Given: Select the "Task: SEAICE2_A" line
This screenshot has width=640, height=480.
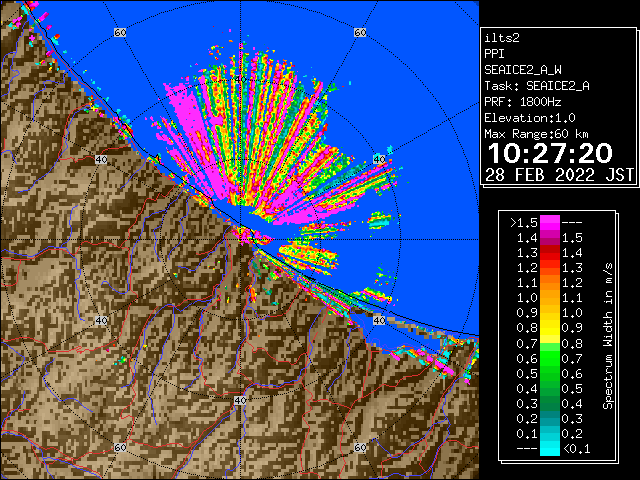Looking at the screenshot, I should 537,86.
